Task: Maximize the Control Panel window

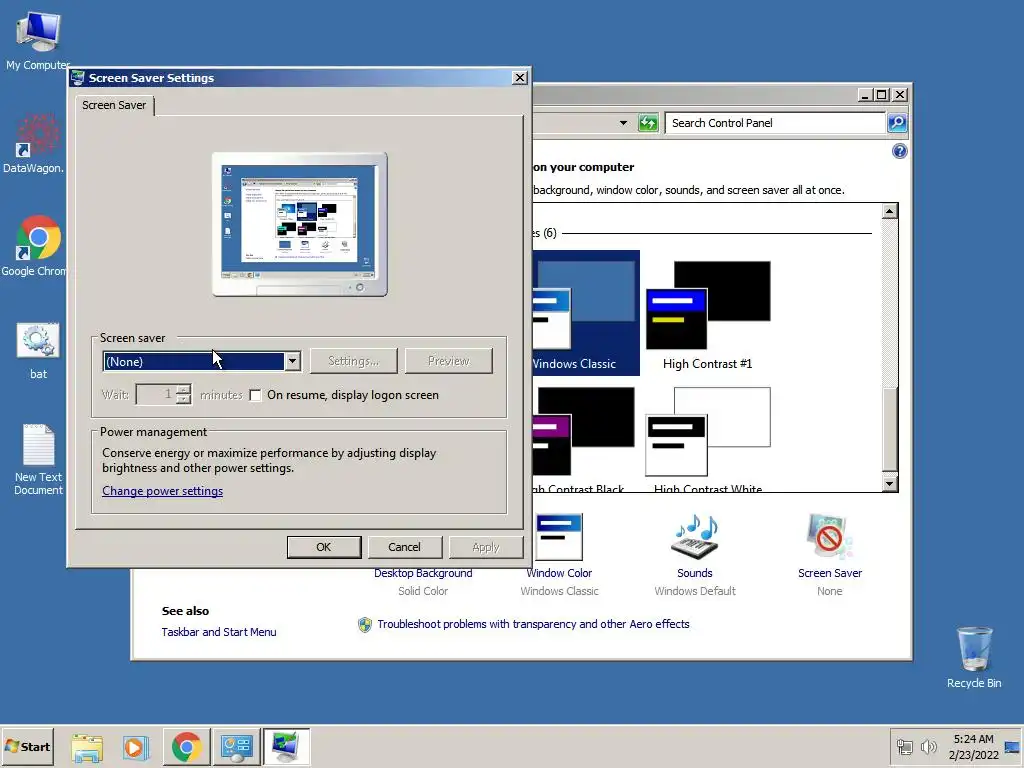Action: [882, 95]
